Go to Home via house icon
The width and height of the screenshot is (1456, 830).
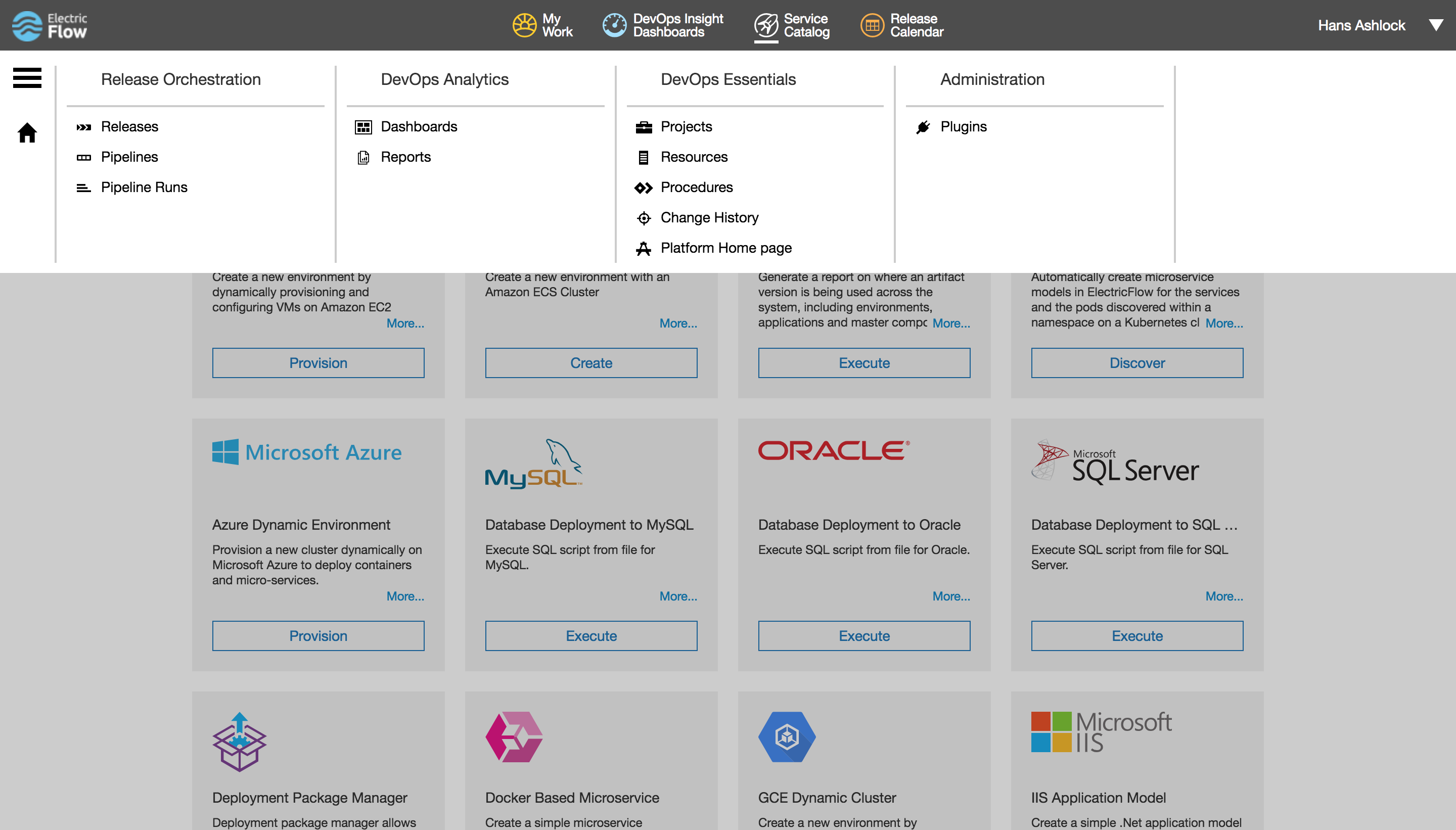click(27, 132)
